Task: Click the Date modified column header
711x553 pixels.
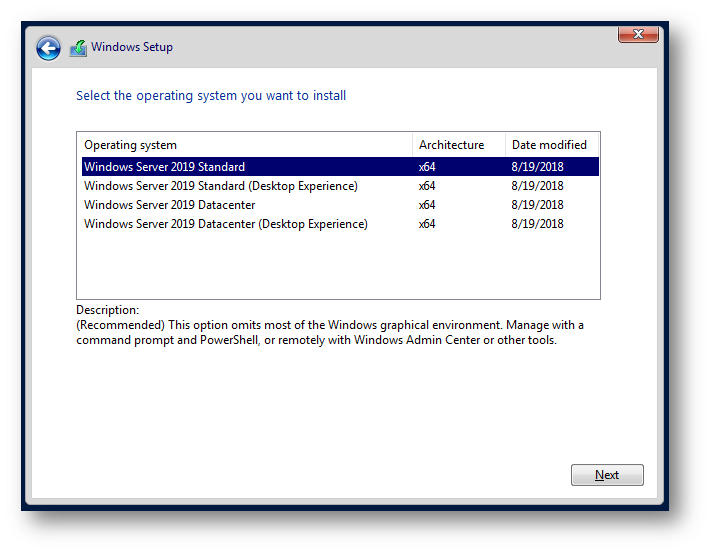Action: tap(549, 145)
